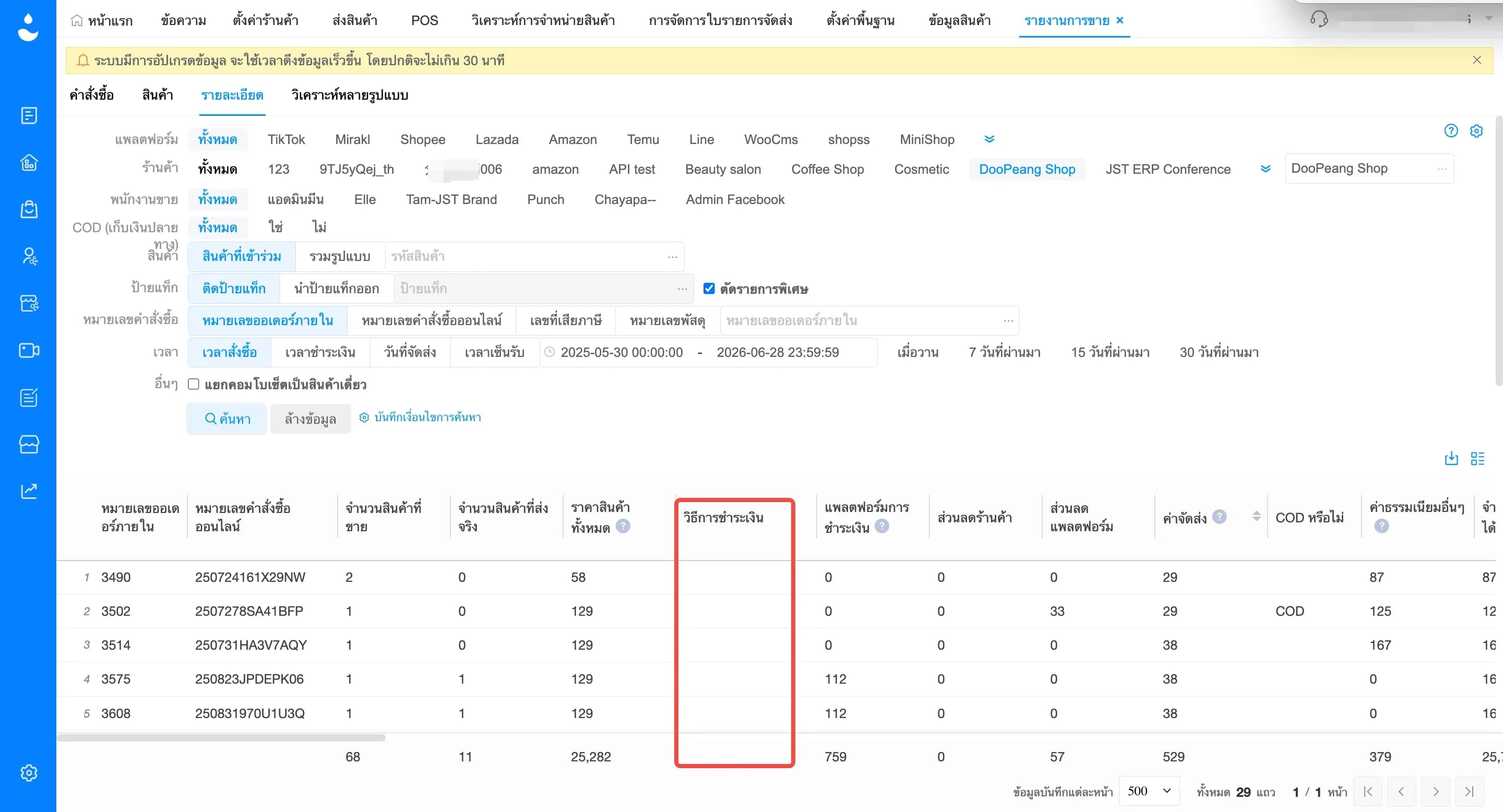Open the ข้อมูลสินค้า top tab
Viewport: 1503px width, 812px height.
pos(959,20)
